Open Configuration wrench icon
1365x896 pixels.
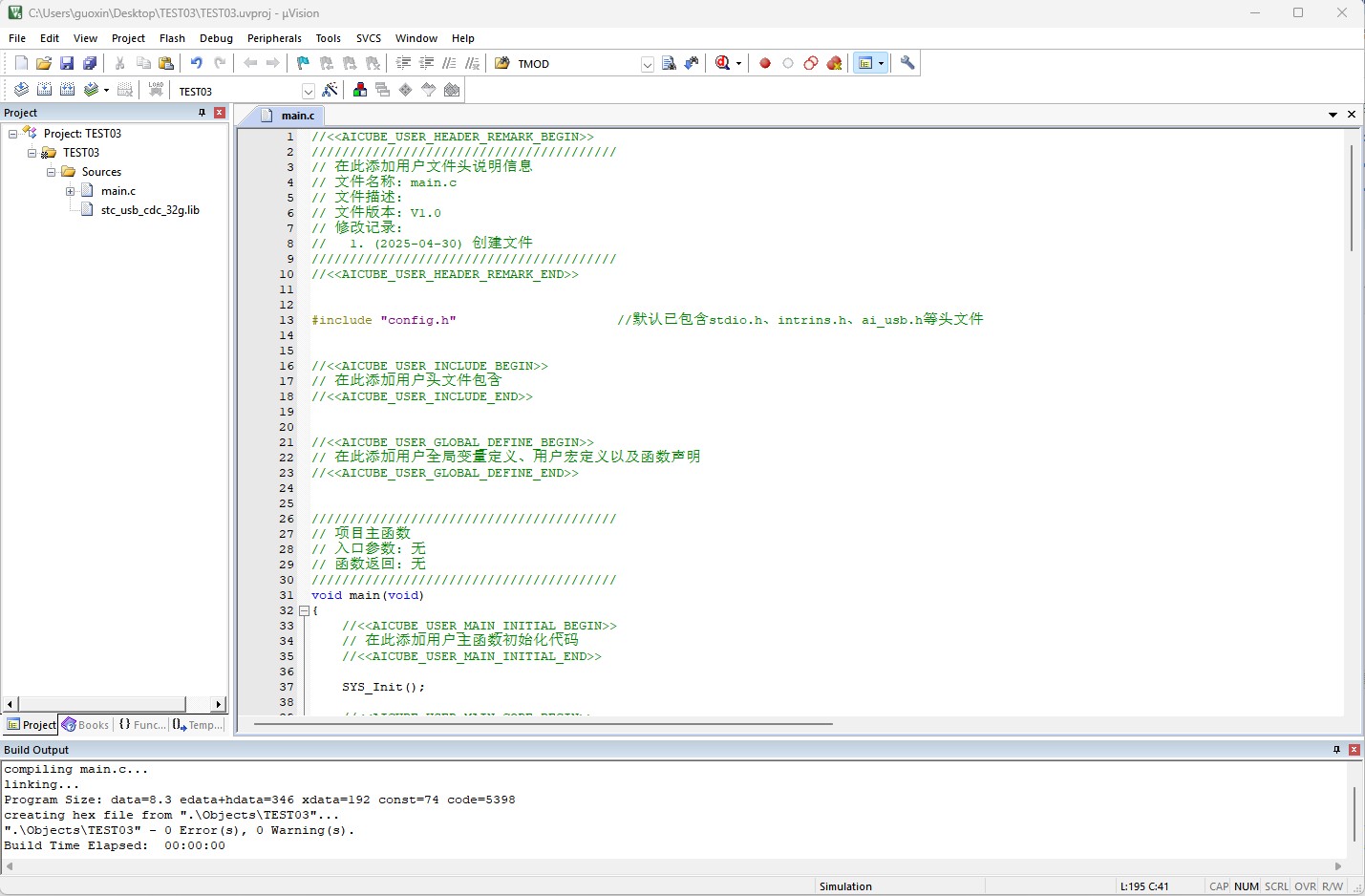tap(907, 63)
